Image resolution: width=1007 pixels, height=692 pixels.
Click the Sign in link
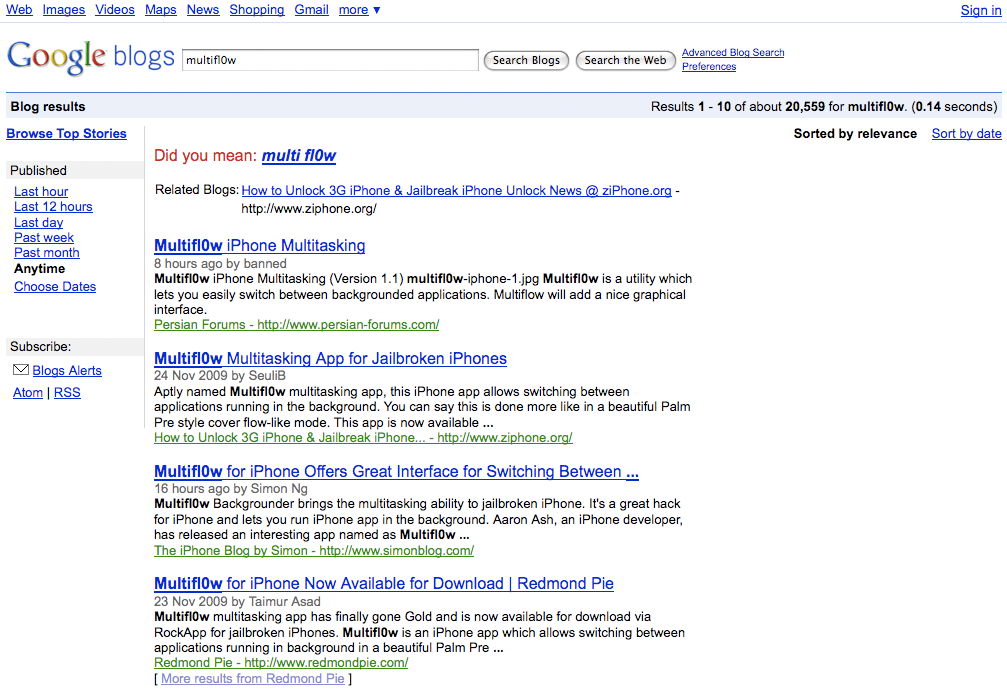coord(981,10)
